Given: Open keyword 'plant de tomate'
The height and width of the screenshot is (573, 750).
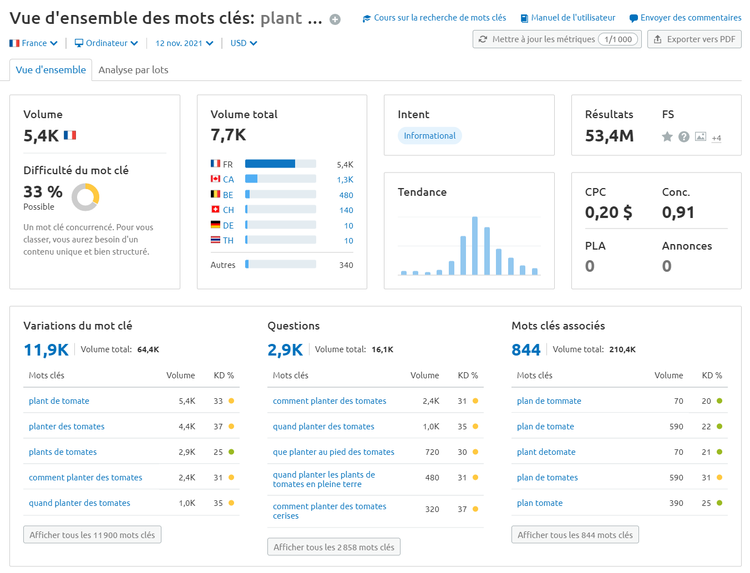Looking at the screenshot, I should click(59, 401).
